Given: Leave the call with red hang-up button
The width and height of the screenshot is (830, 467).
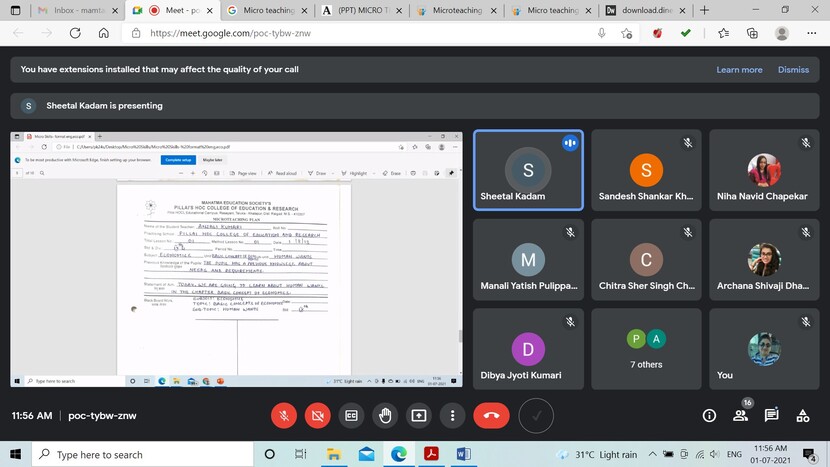Looking at the screenshot, I should 491,415.
